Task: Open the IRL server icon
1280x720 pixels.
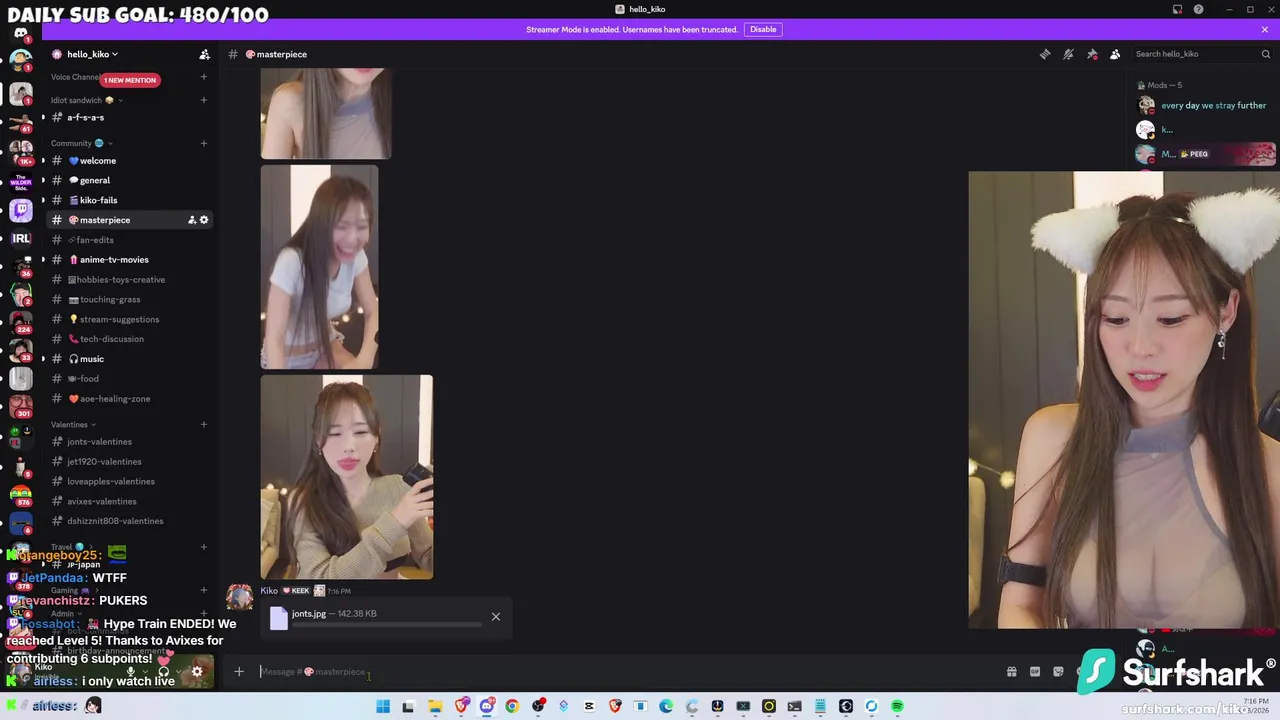Action: (x=21, y=238)
